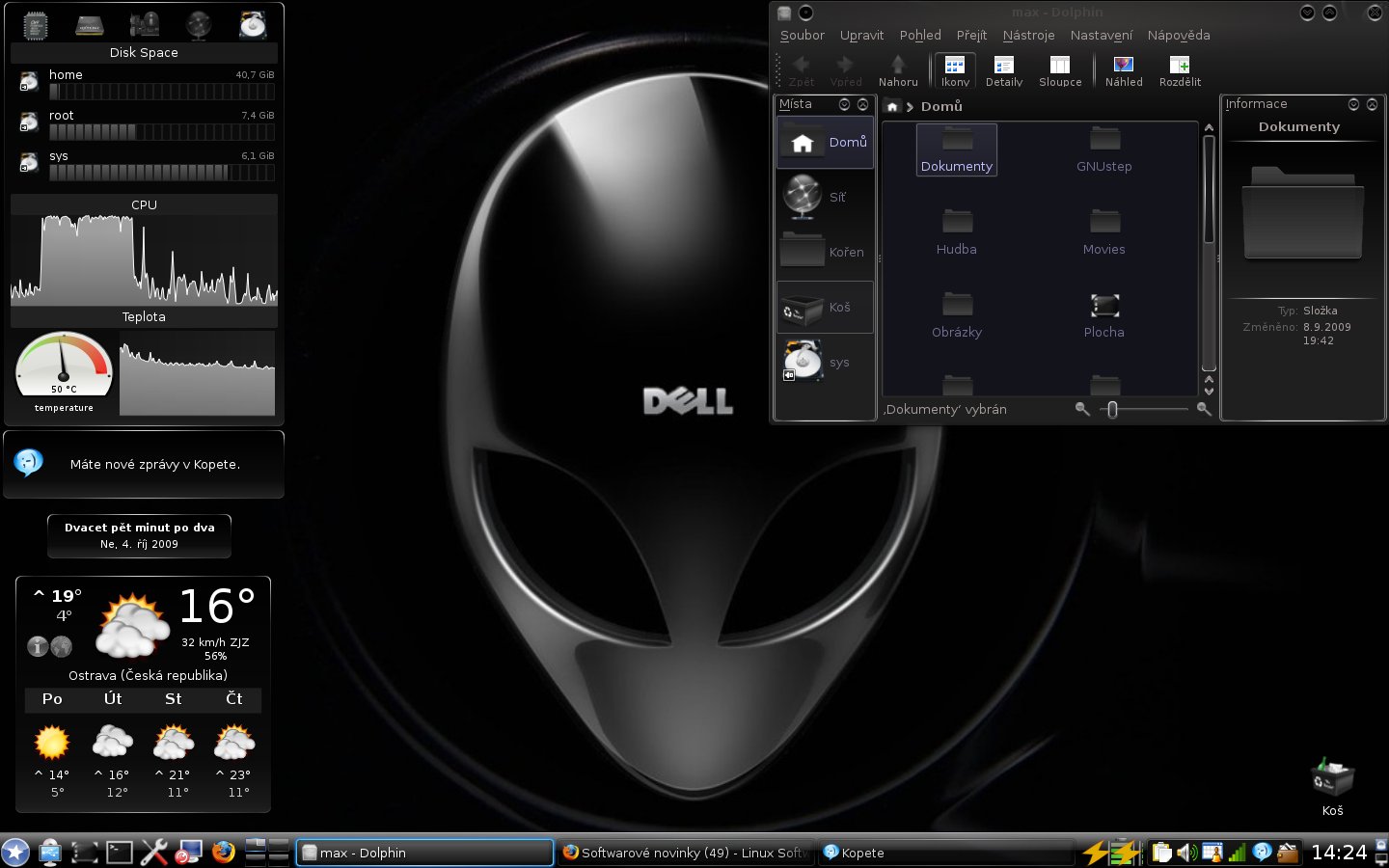Open the KDE application launcher

15,852
